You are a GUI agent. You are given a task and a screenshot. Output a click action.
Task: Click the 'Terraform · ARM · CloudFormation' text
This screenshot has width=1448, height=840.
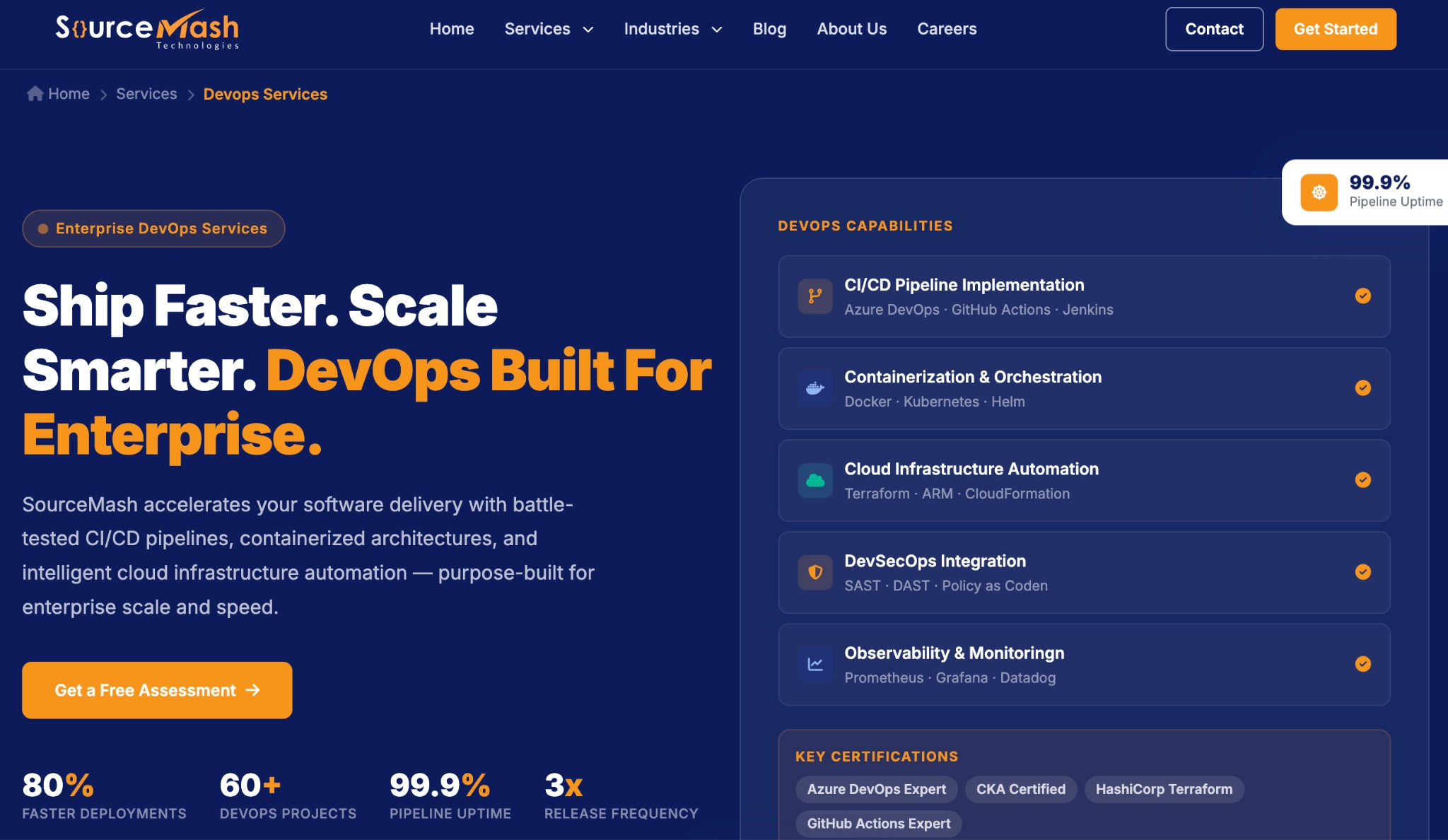(957, 494)
